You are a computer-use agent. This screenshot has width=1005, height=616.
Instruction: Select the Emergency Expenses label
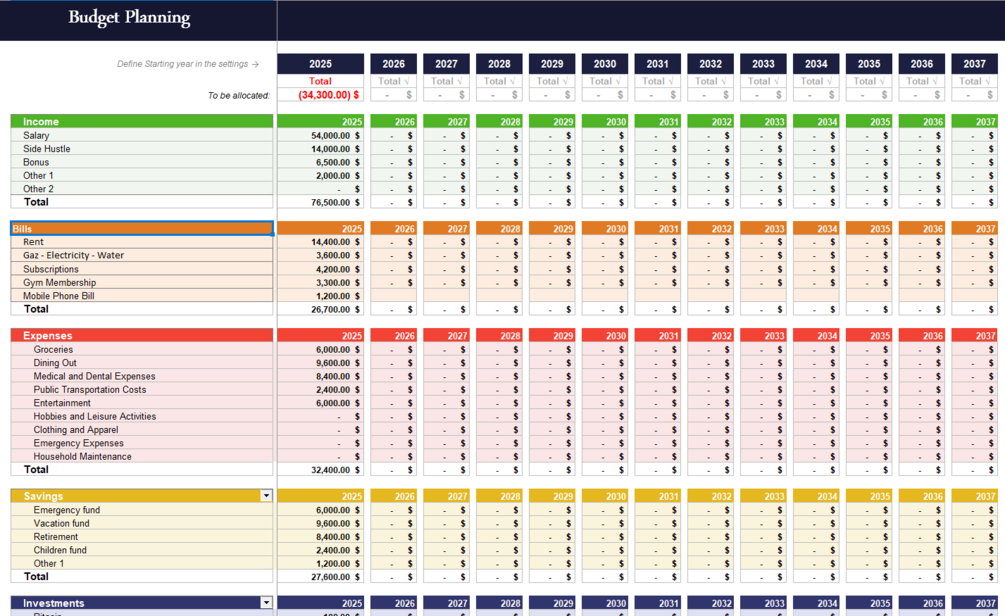tap(78, 444)
